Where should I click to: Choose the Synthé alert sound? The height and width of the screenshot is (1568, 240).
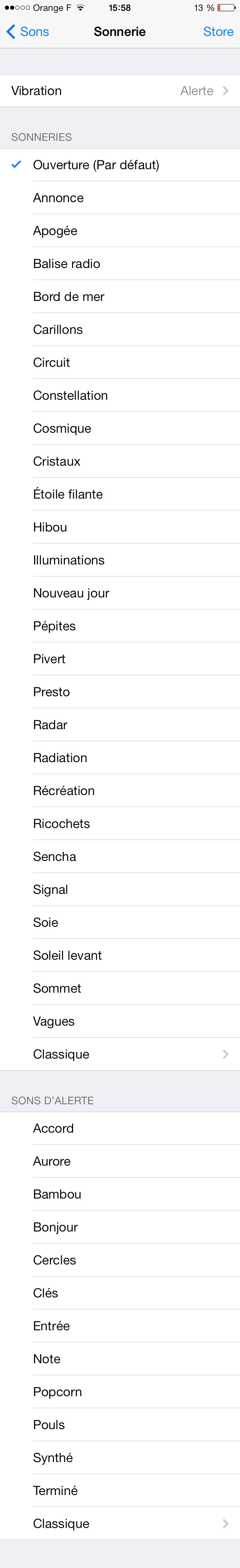coord(120,1457)
